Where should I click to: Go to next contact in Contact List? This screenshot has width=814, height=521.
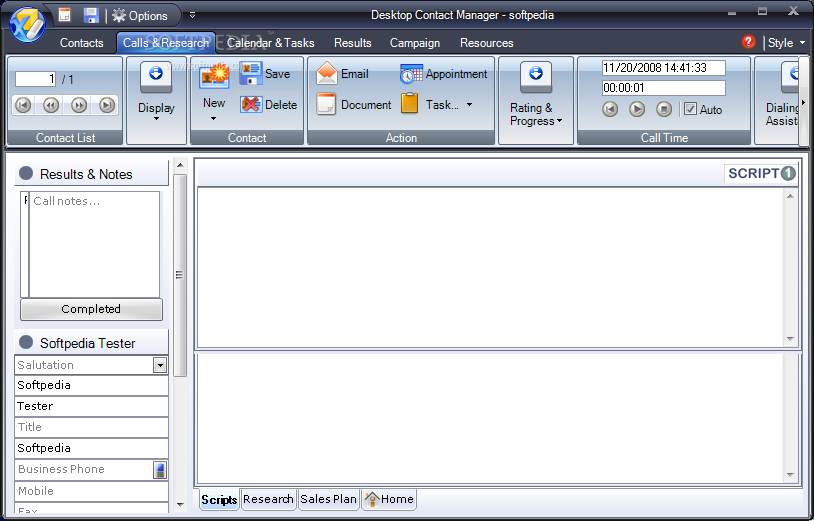point(79,105)
